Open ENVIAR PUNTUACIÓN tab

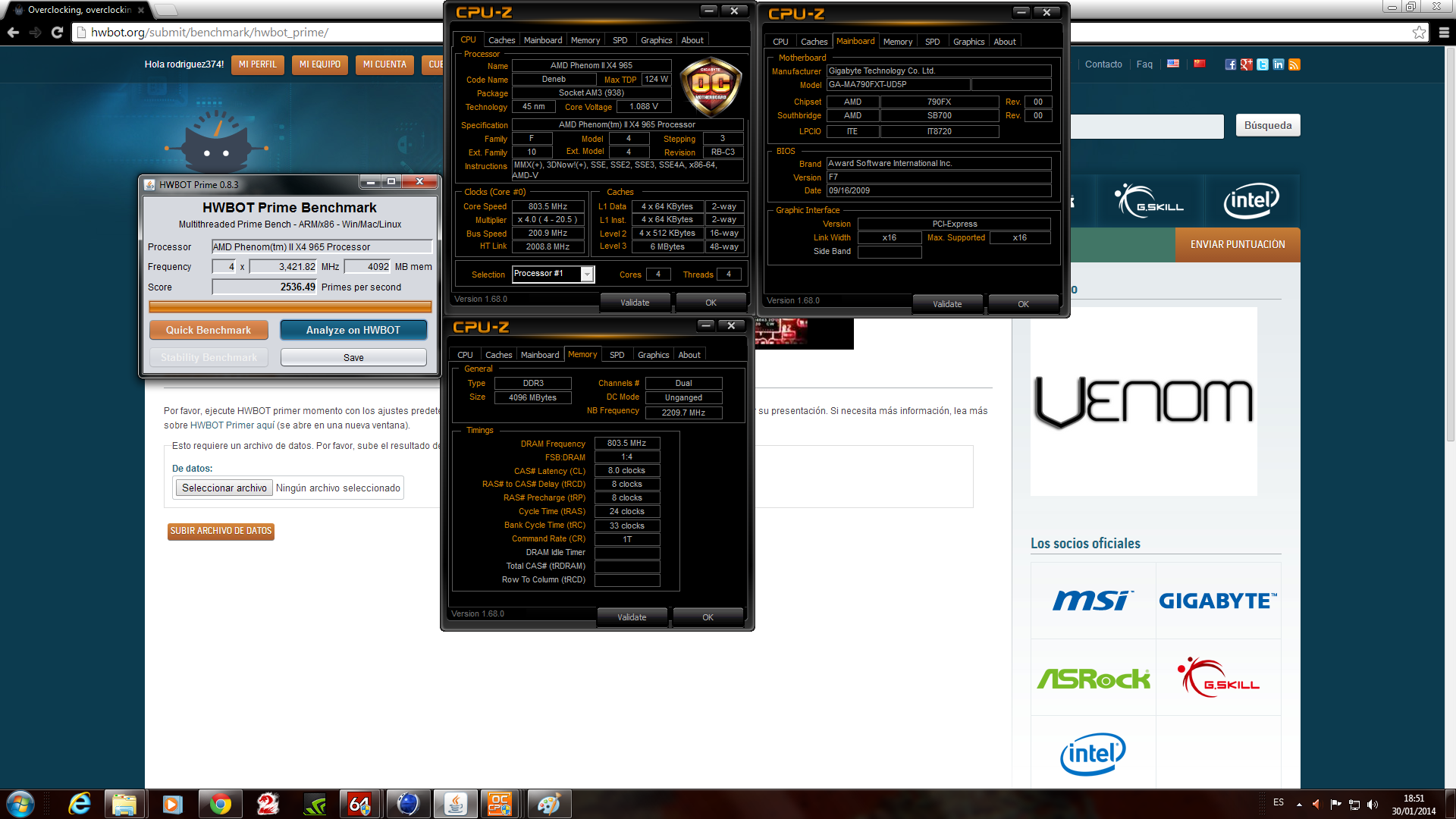pos(1238,244)
